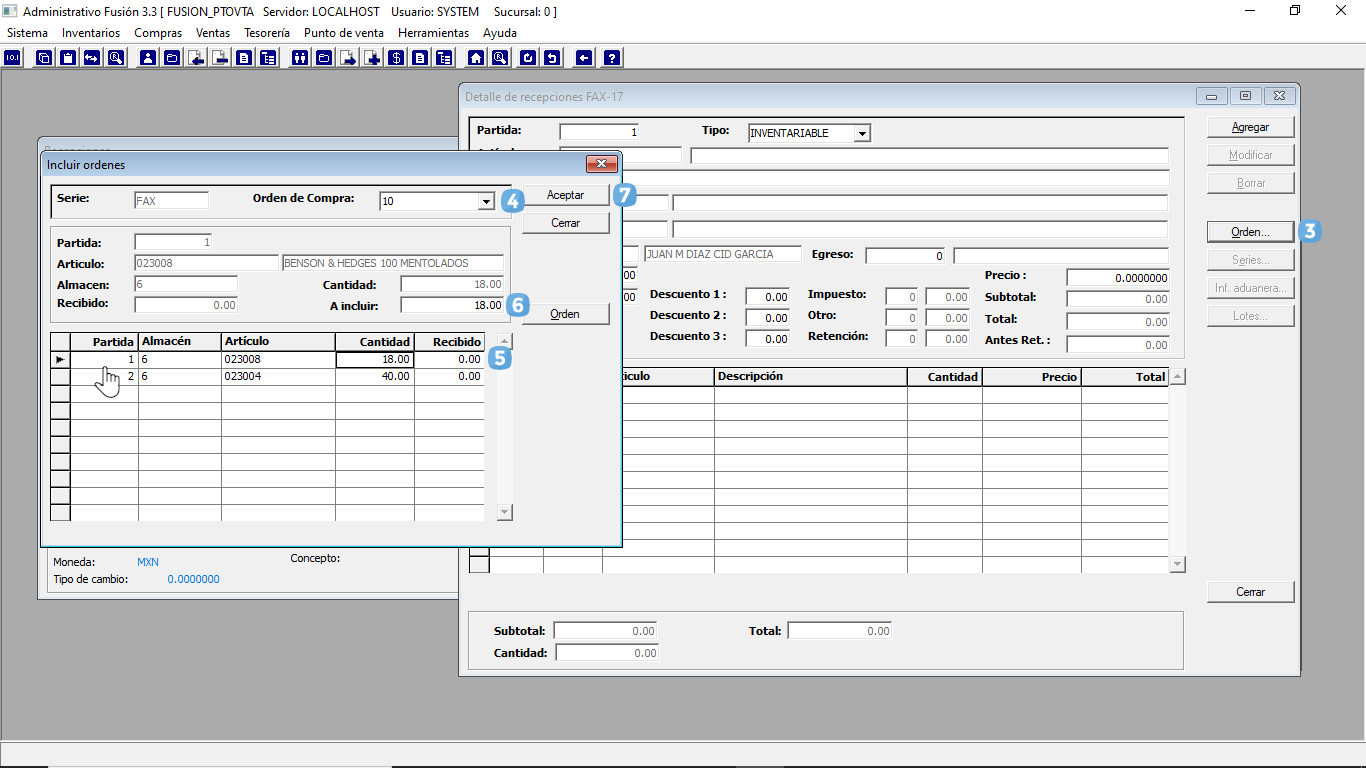This screenshot has width=1366, height=768.
Task: Click the "10.1" toolbar icon
Action: click(12, 57)
